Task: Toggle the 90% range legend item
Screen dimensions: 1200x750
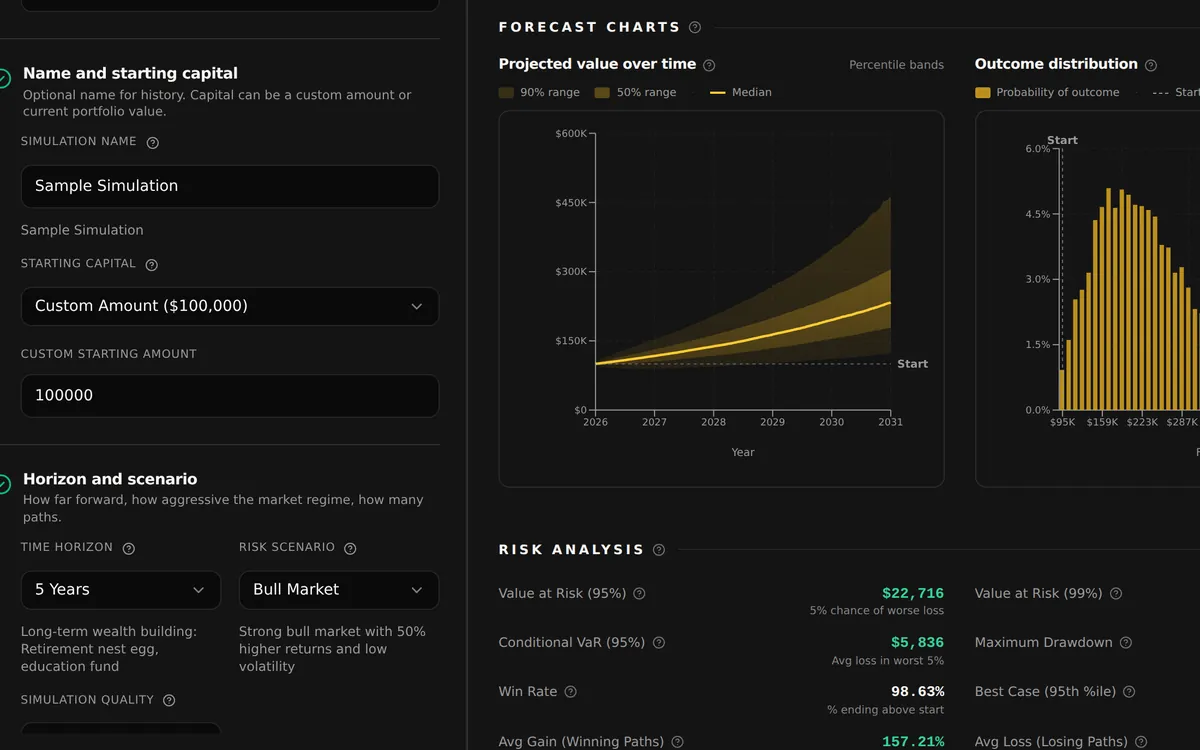Action: (539, 92)
